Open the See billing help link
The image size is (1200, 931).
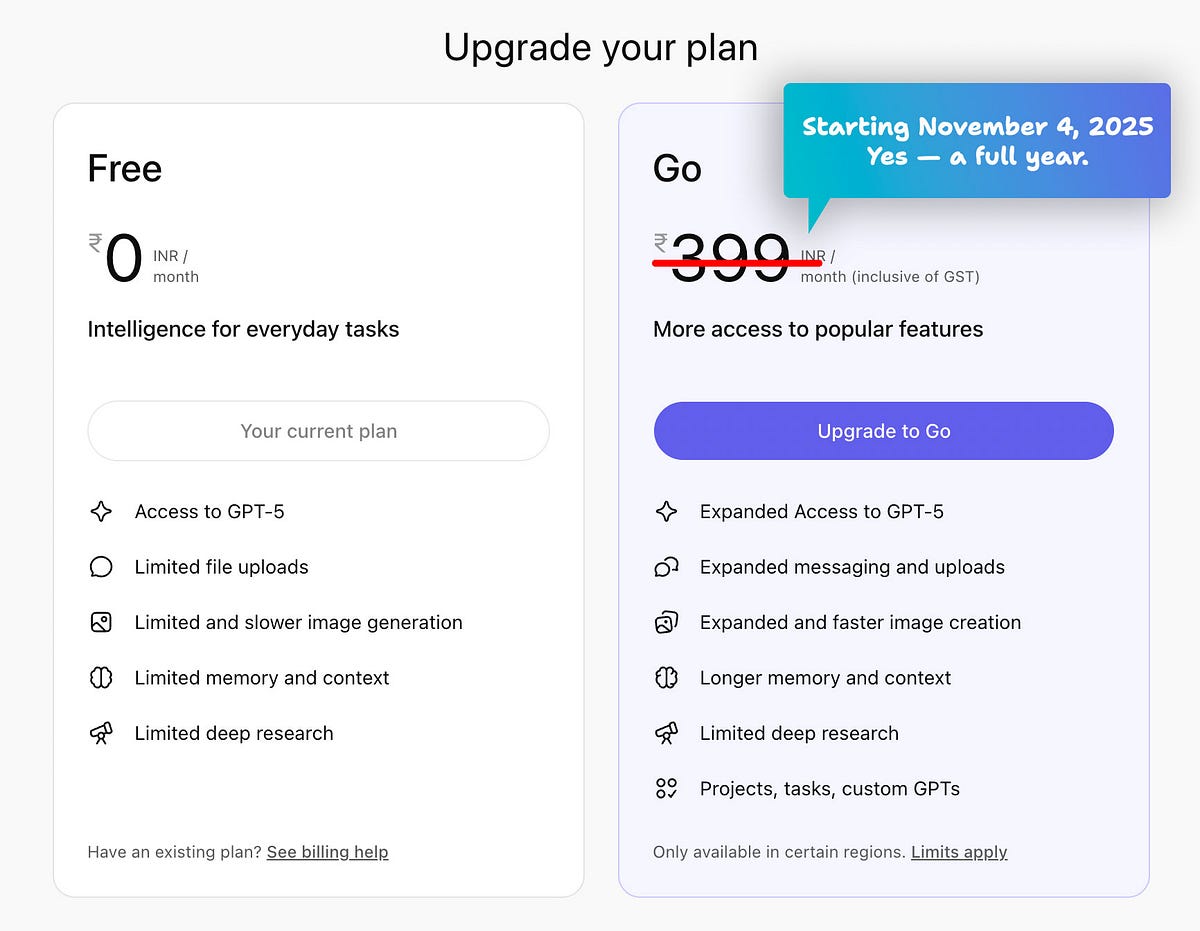327,852
